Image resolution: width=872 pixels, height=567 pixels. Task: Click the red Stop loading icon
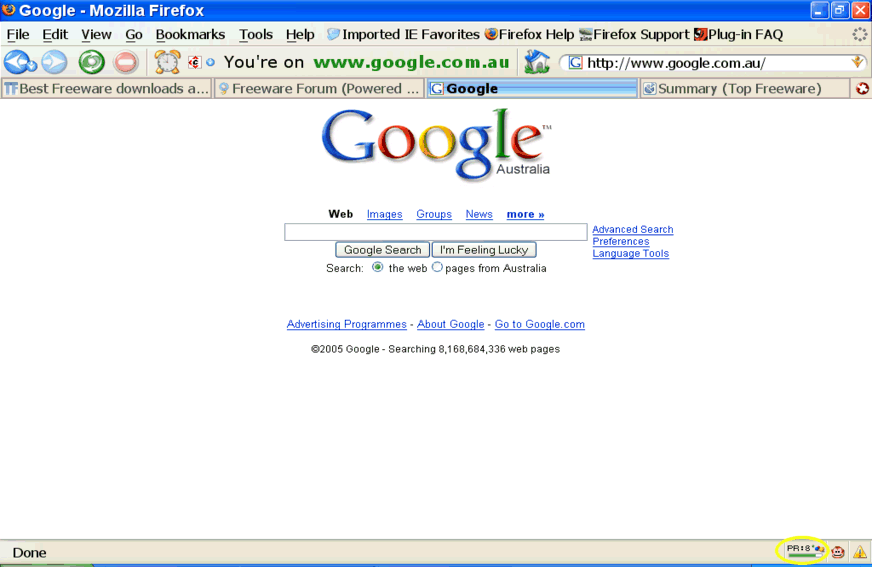[x=126, y=62]
